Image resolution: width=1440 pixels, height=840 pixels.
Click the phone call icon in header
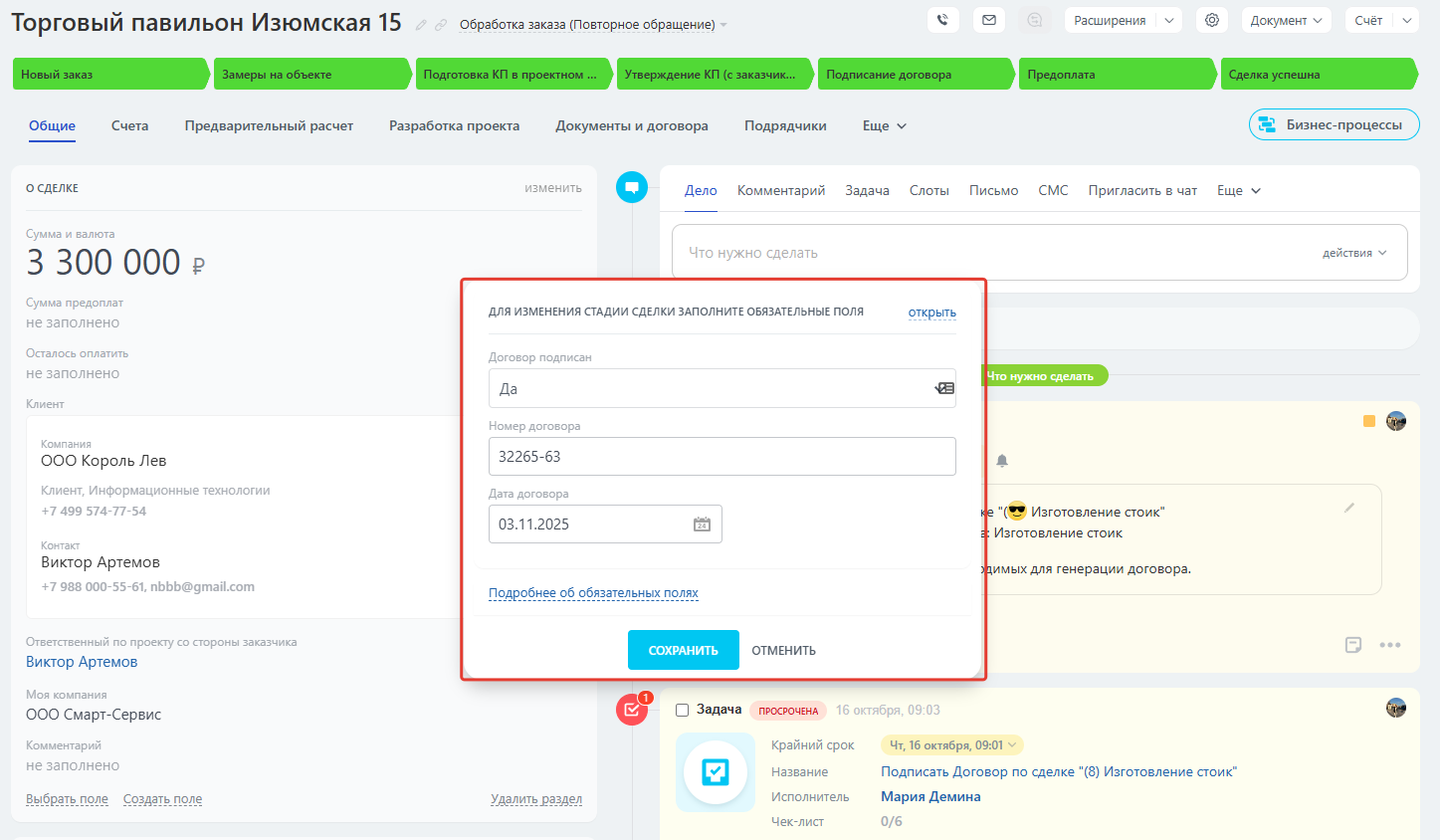click(942, 20)
